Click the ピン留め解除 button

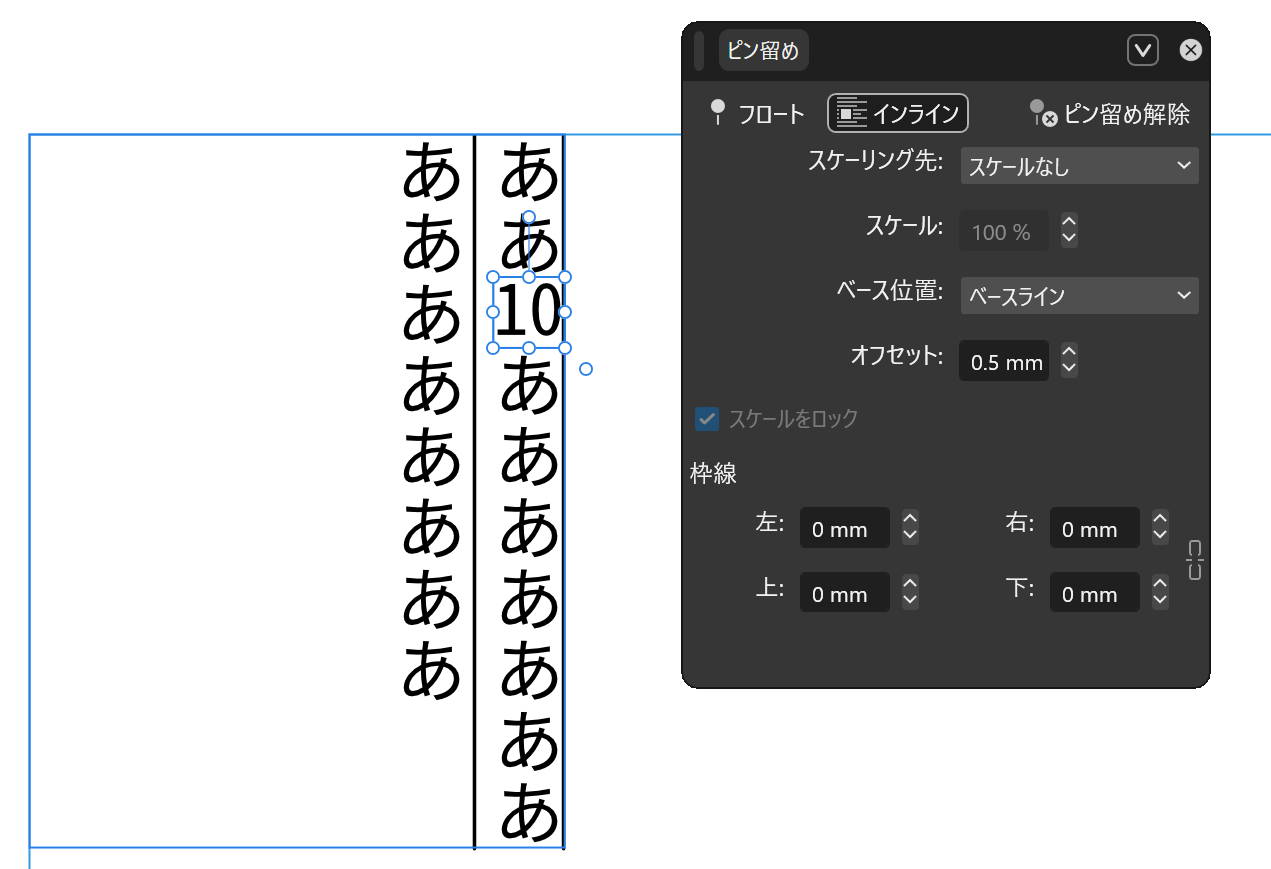click(1110, 113)
